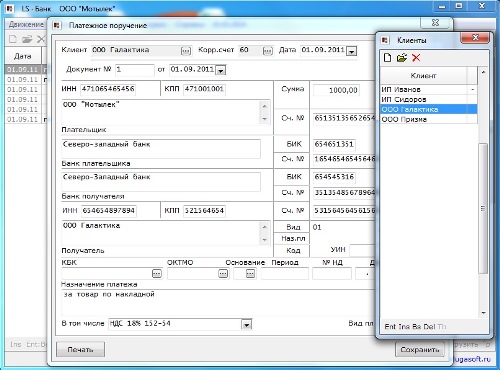Click Платежное поручение window title icon
This screenshot has height=370, width=500.
pyautogui.click(x=57, y=25)
